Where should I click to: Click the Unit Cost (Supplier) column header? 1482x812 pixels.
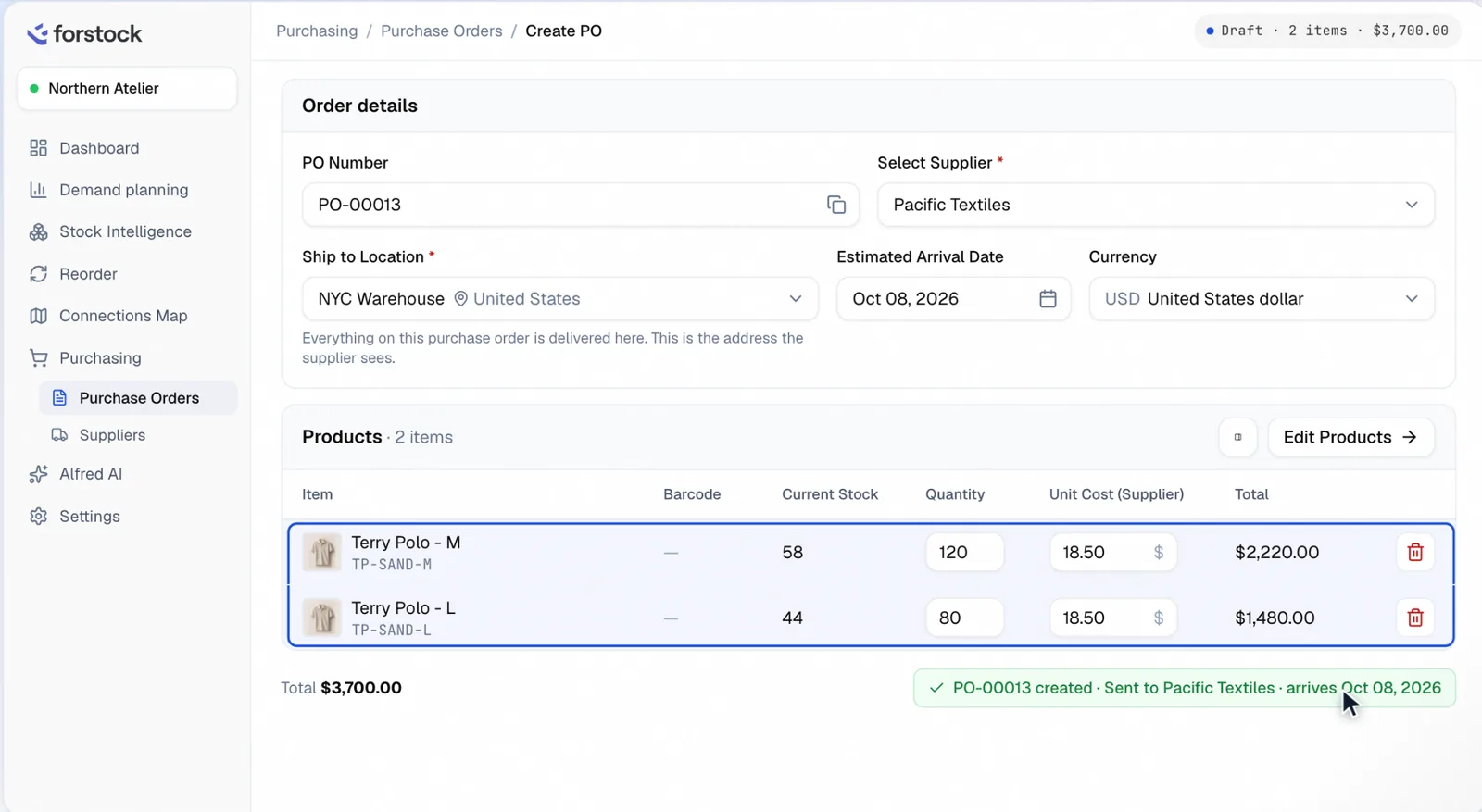click(1116, 494)
